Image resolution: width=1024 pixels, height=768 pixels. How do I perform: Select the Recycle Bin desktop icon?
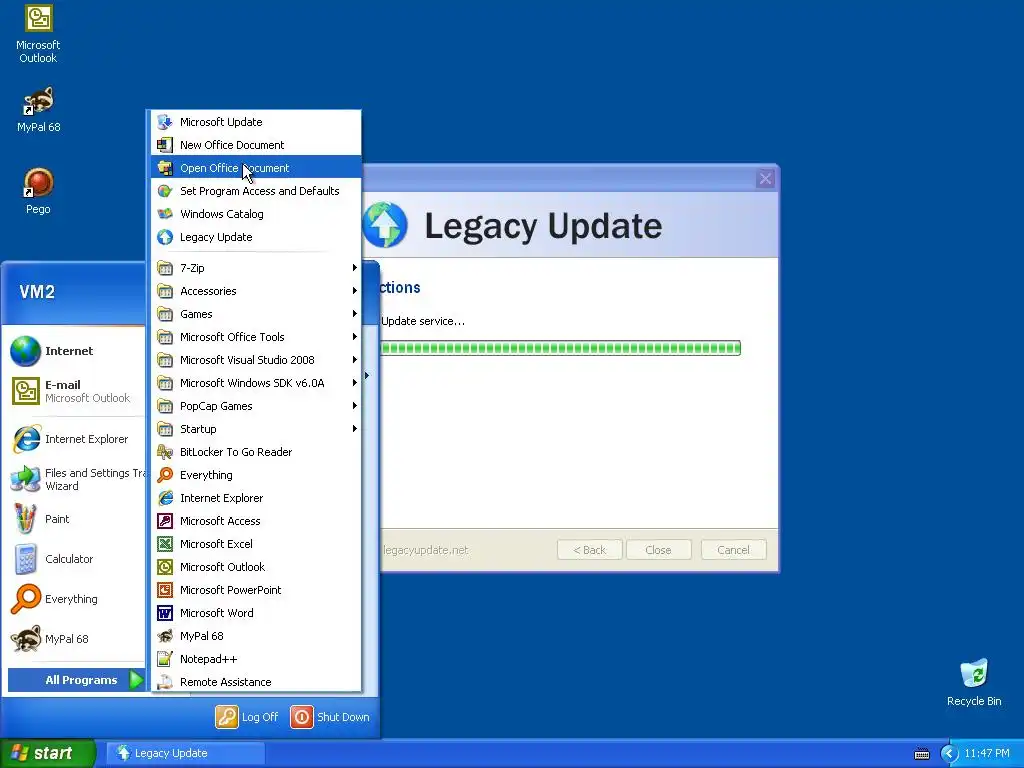tap(974, 682)
